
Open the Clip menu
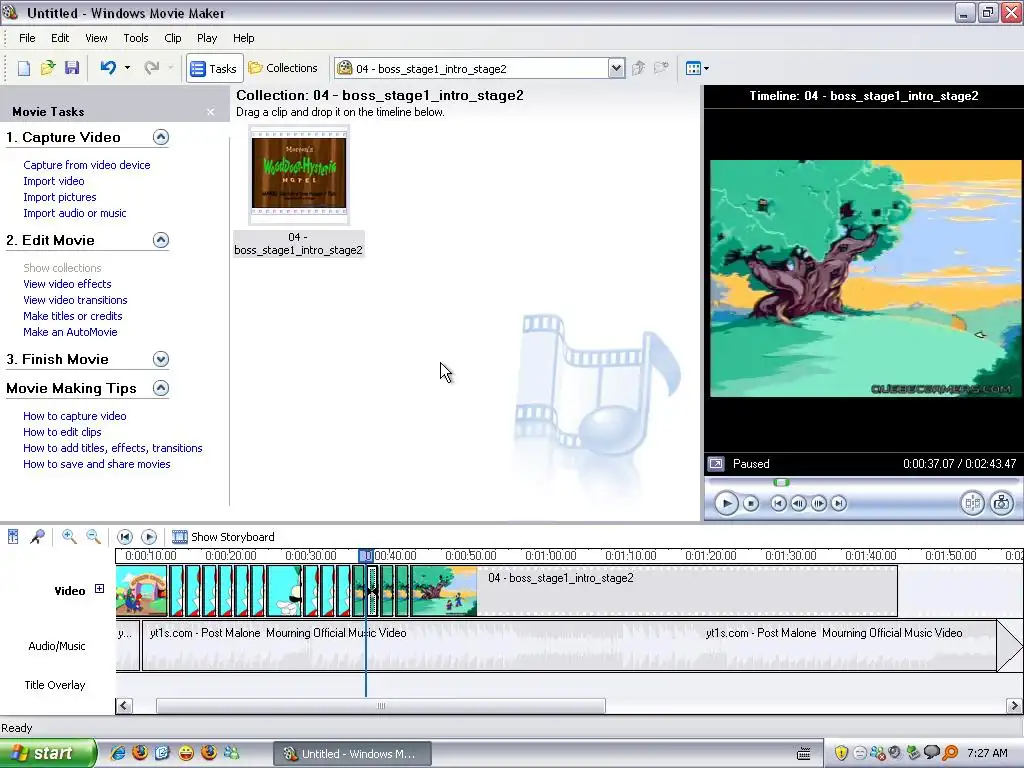click(x=173, y=38)
